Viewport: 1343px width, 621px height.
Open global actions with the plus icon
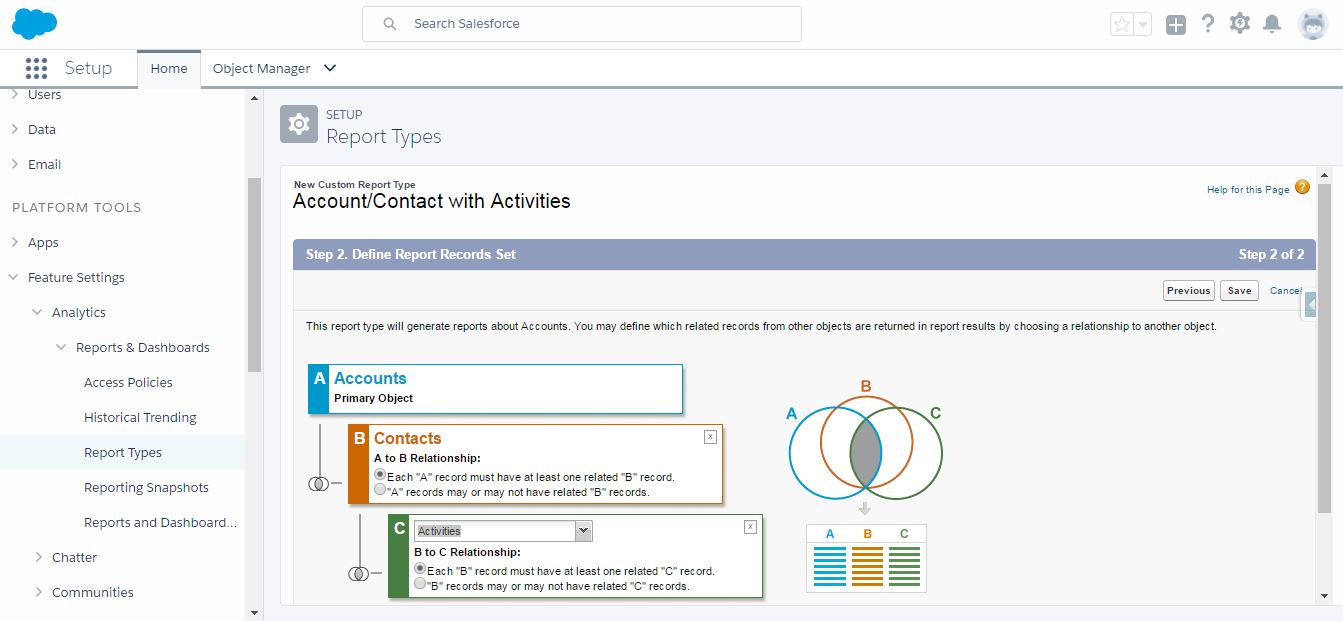point(1176,22)
